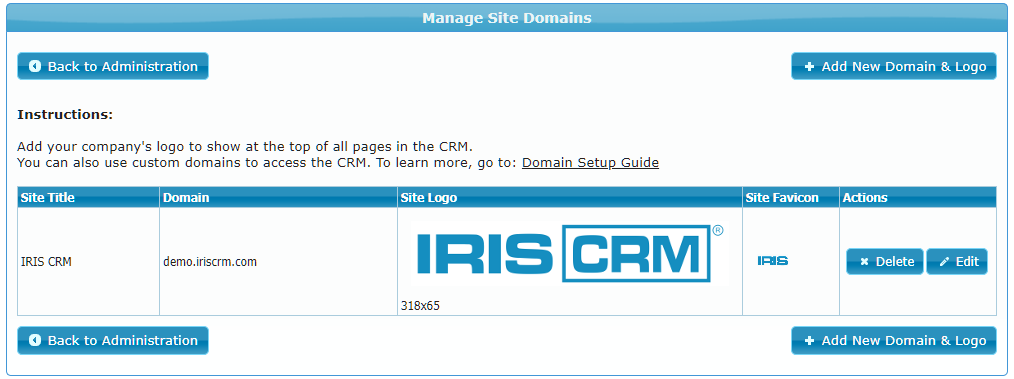Viewport: 1014px width, 379px height.
Task: Click the Site Logo column header
Action: [570, 197]
